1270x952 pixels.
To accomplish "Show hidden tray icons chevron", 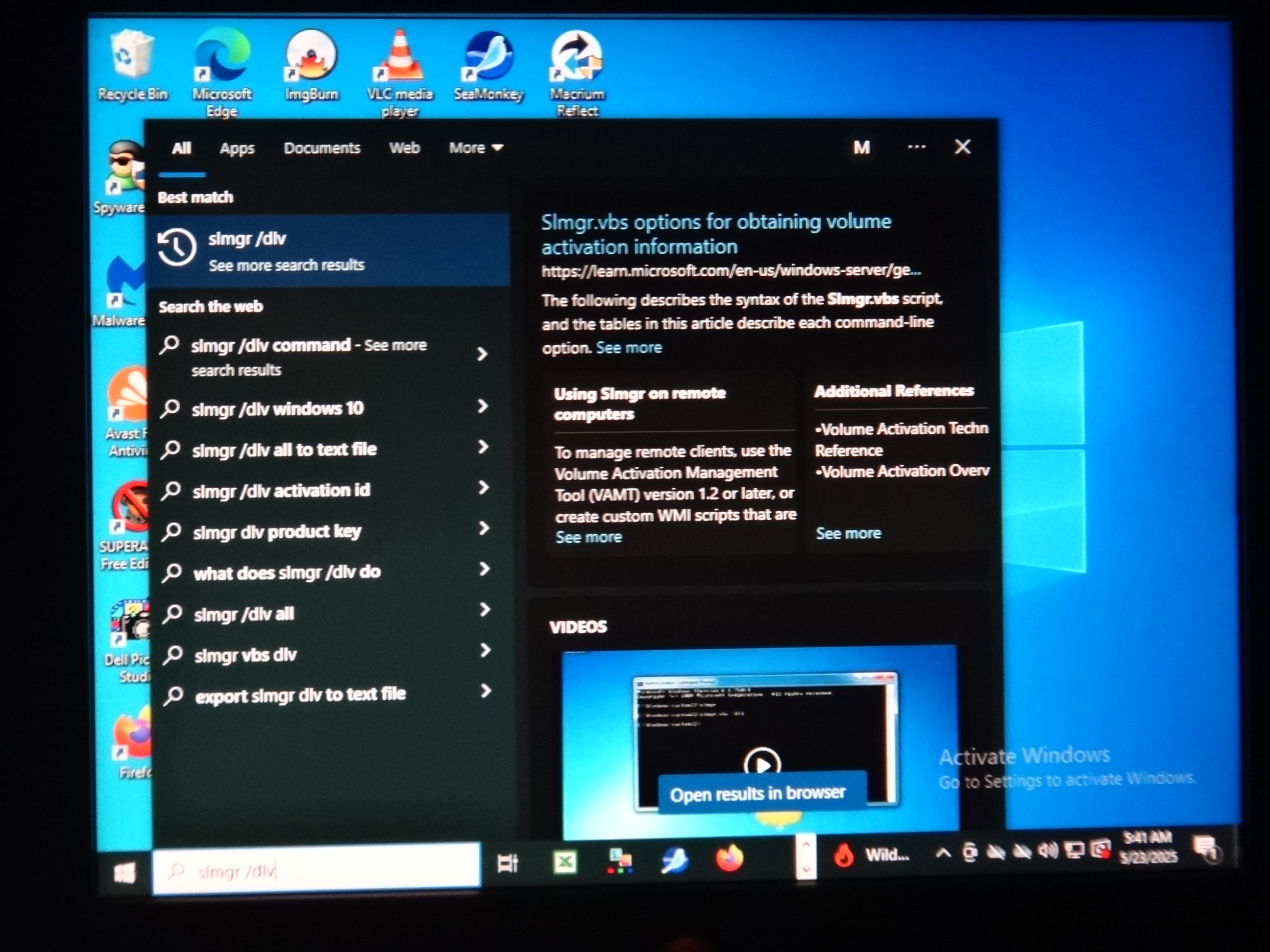I will [x=943, y=853].
